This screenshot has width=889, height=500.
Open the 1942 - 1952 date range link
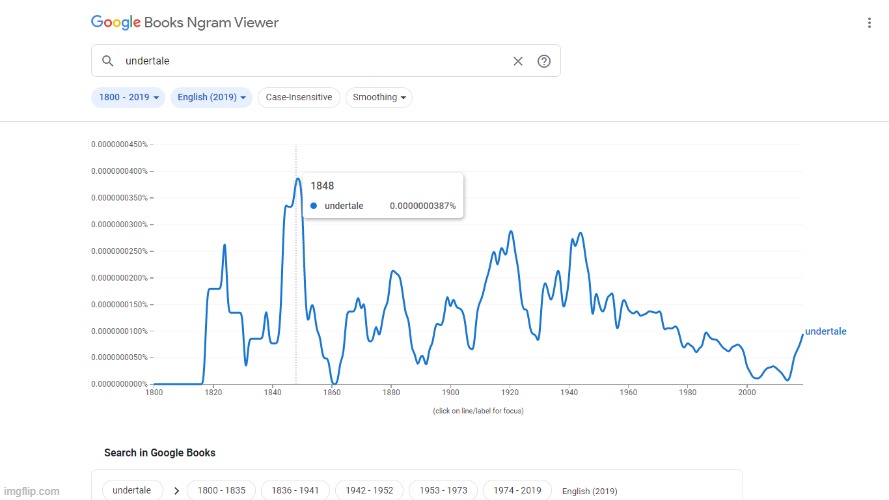pyautogui.click(x=369, y=490)
